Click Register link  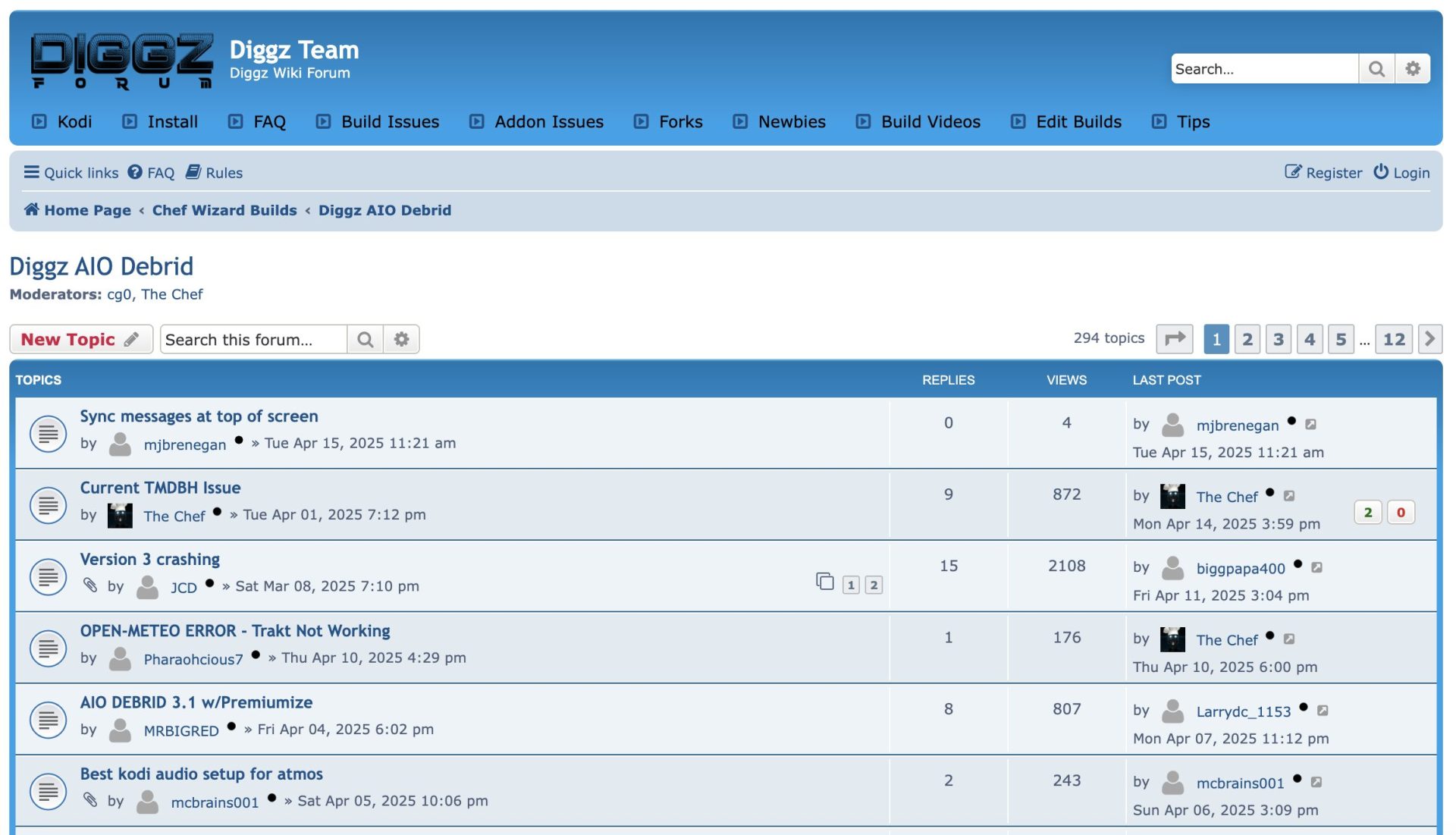[1323, 172]
